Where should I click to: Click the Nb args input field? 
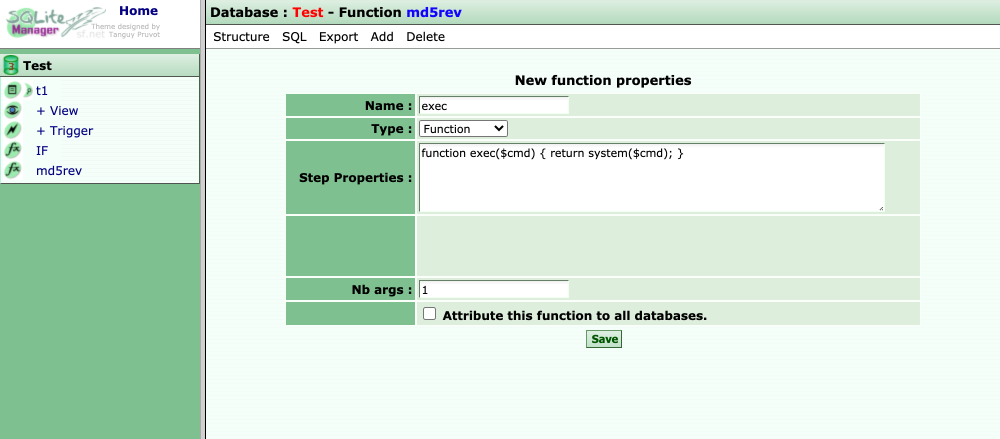pos(494,290)
